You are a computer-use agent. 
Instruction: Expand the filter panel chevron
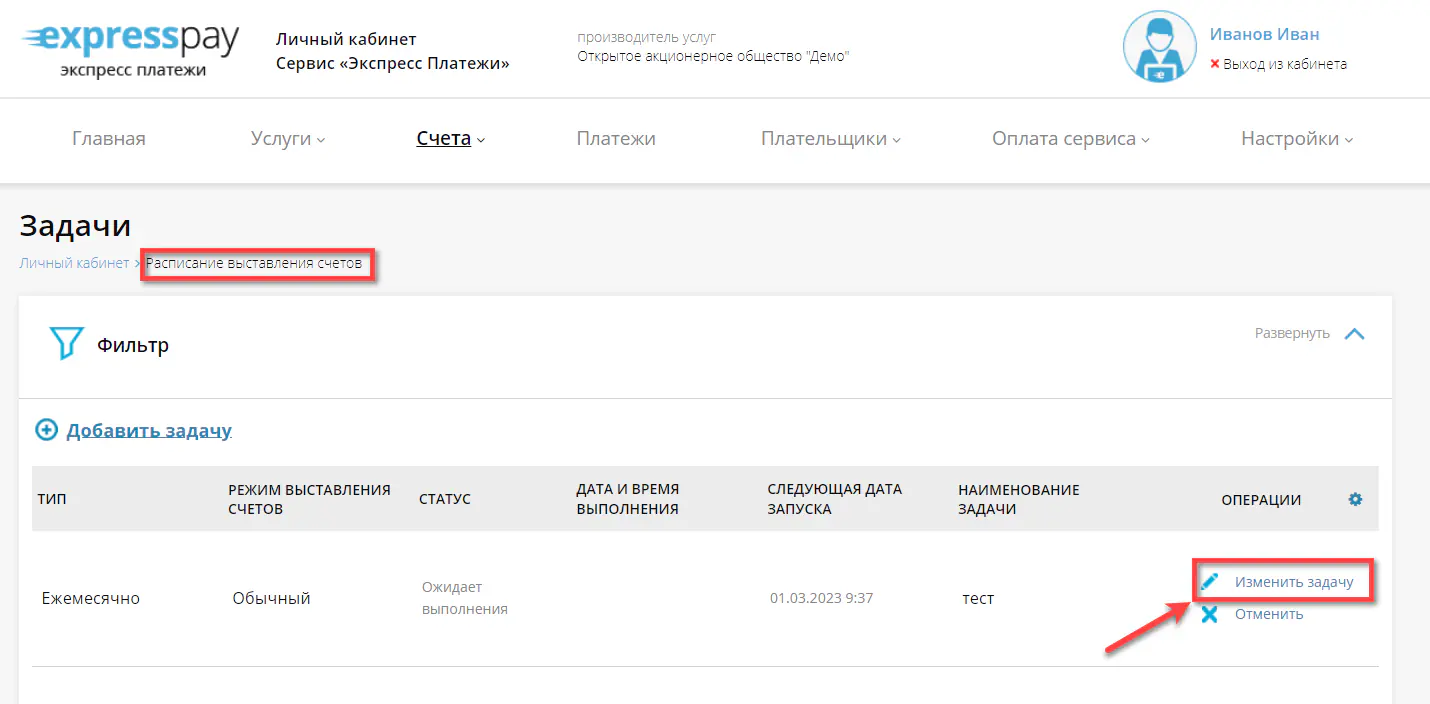tap(1354, 334)
